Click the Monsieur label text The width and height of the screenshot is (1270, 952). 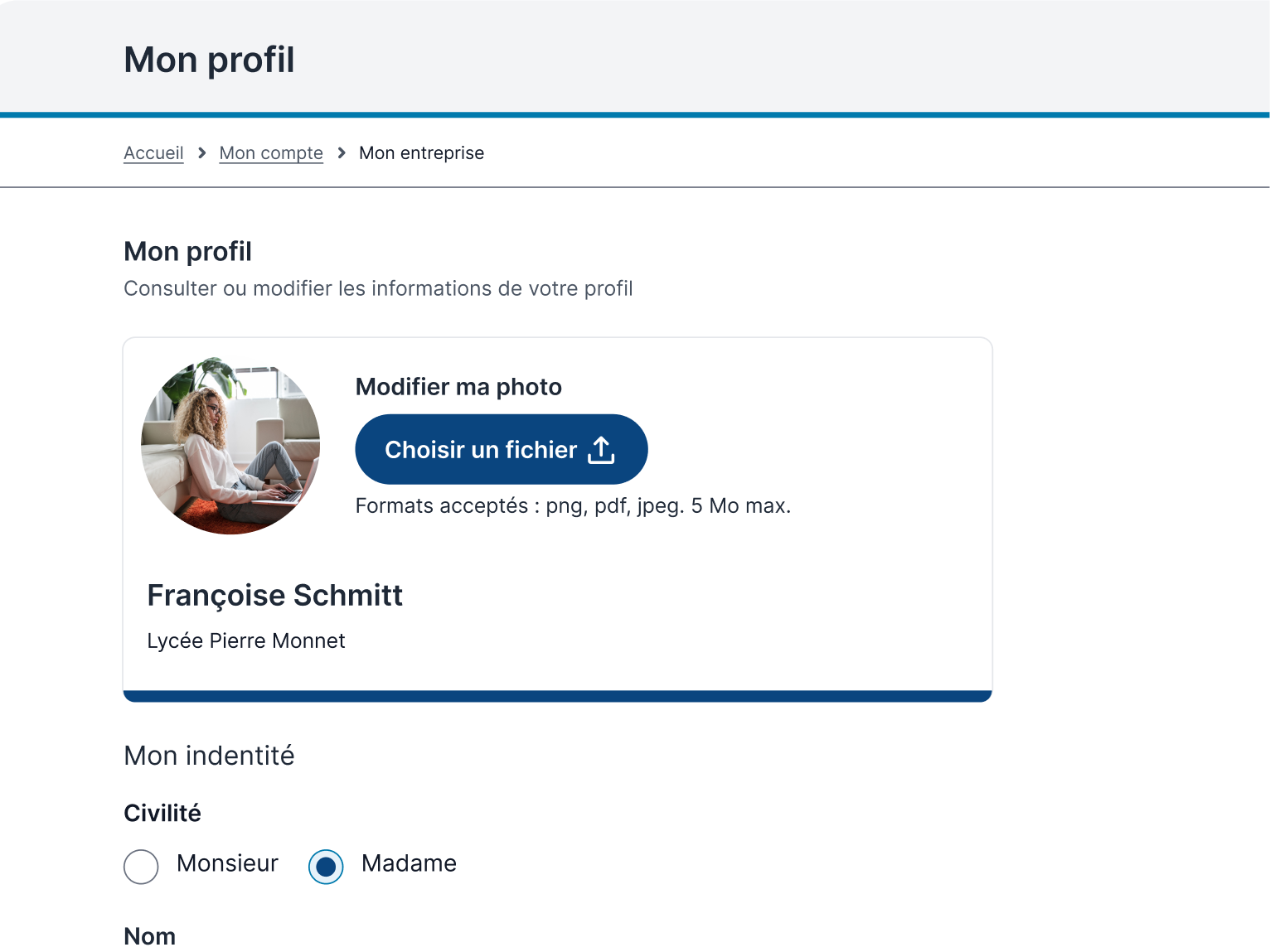[227, 863]
